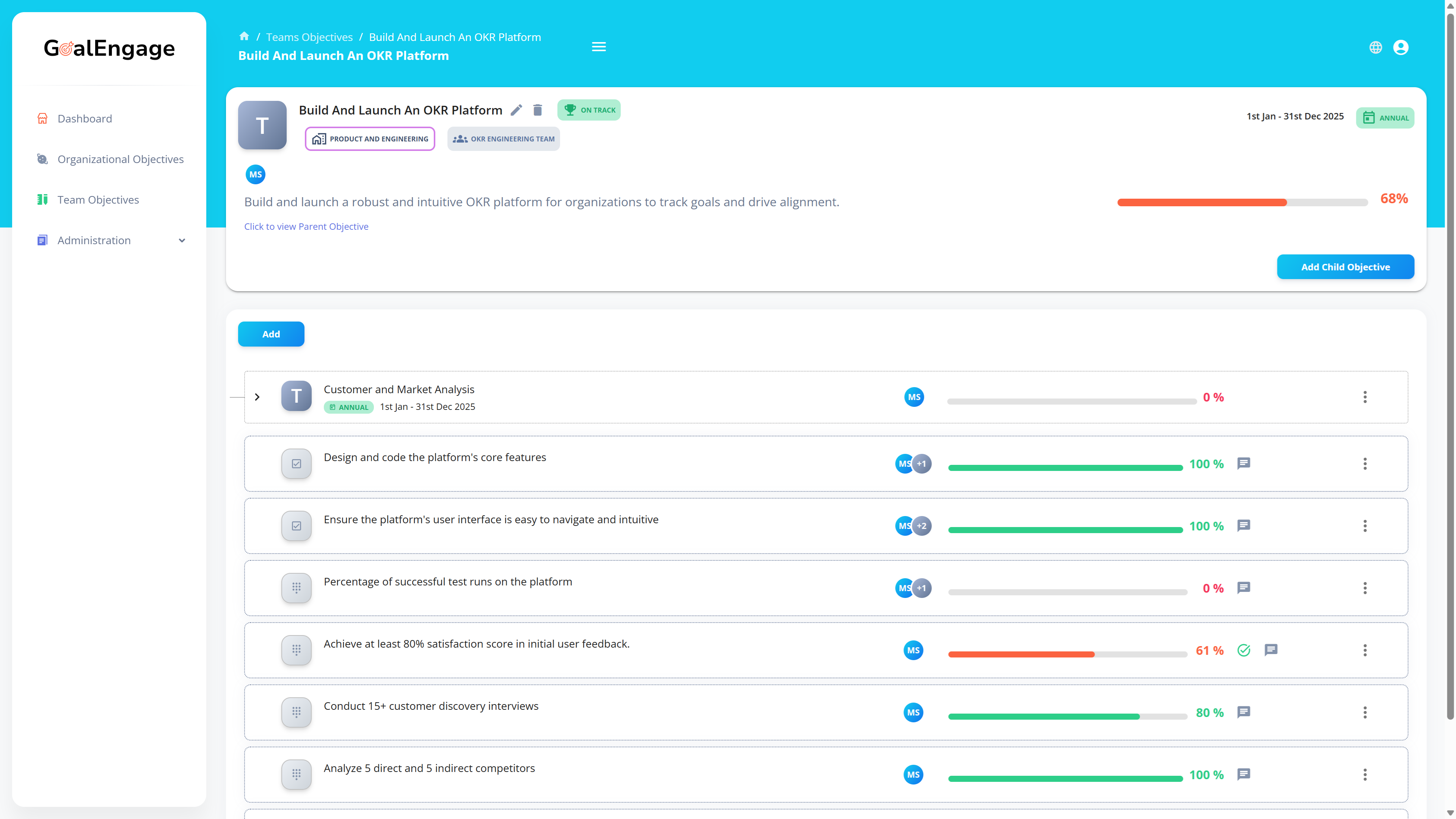Open more options for Design and code row
The image size is (1456, 819).
[x=1365, y=464]
